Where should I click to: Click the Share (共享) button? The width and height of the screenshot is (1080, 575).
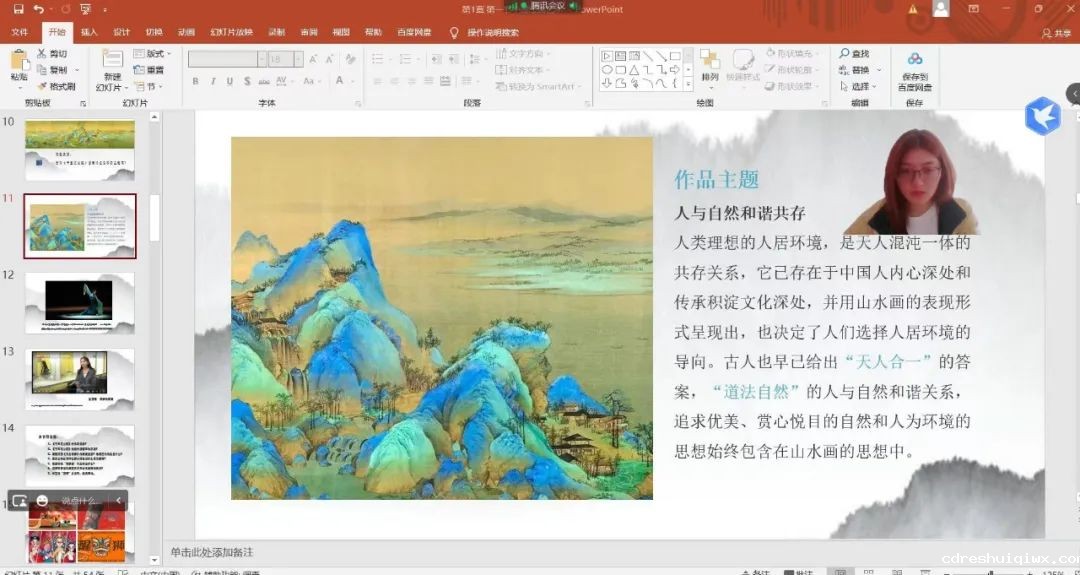click(1056, 32)
